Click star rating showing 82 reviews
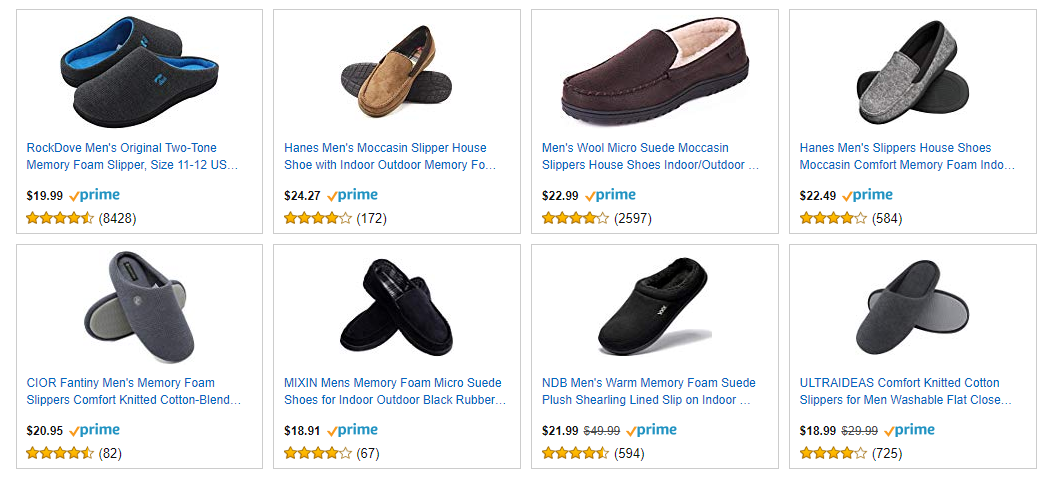This screenshot has height=478, width=1050. 60,453
